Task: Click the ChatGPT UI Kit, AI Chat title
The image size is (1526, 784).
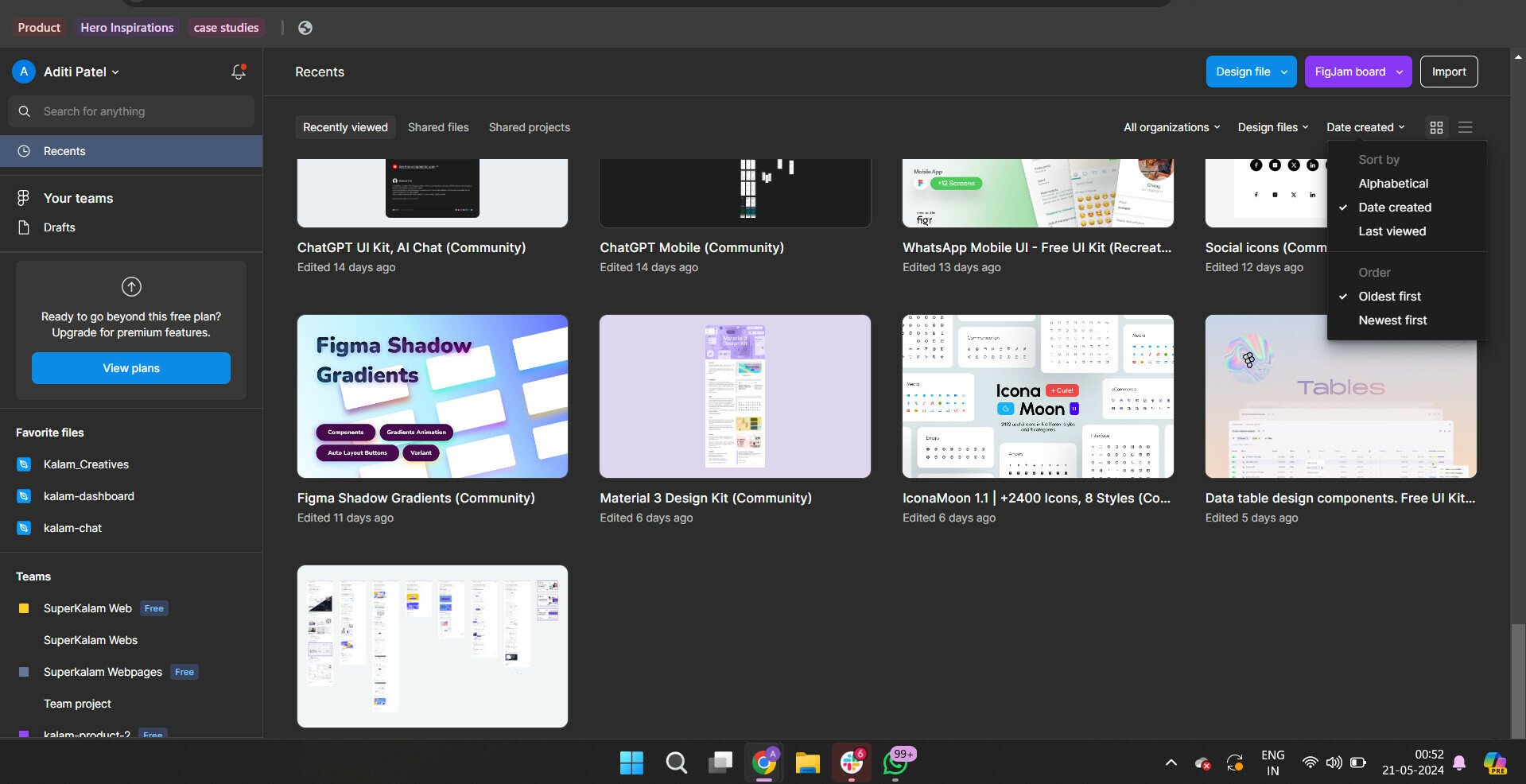Action: point(411,247)
